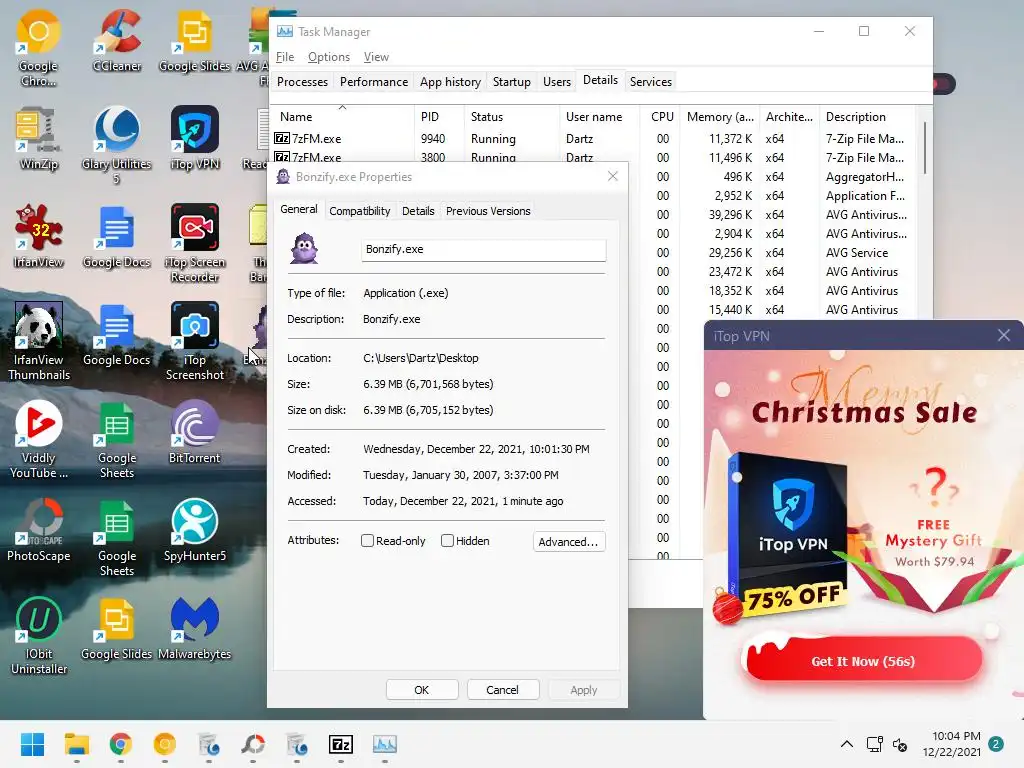Open Chrome from the taskbar

pos(120,744)
